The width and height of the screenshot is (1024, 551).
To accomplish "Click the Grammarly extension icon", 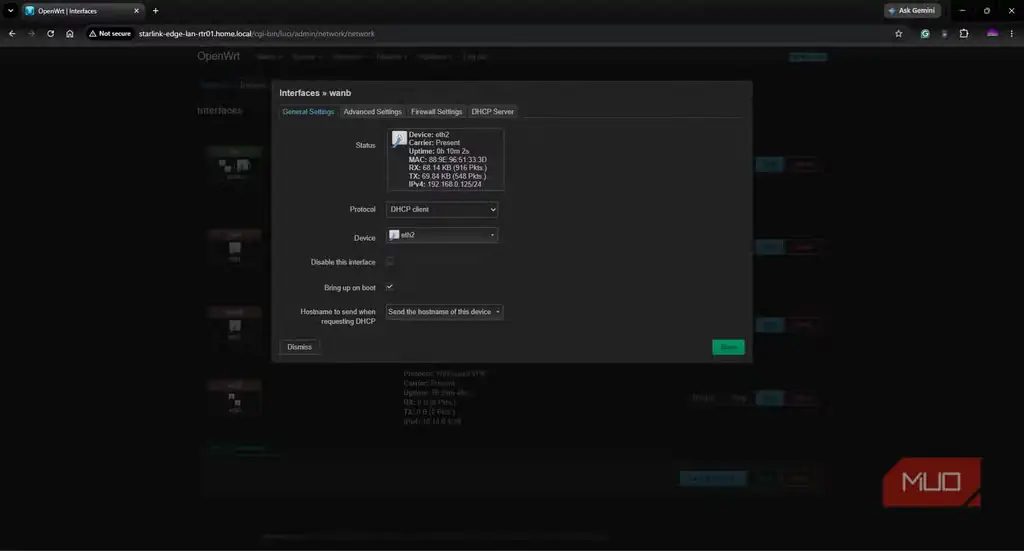I will click(x=925, y=33).
